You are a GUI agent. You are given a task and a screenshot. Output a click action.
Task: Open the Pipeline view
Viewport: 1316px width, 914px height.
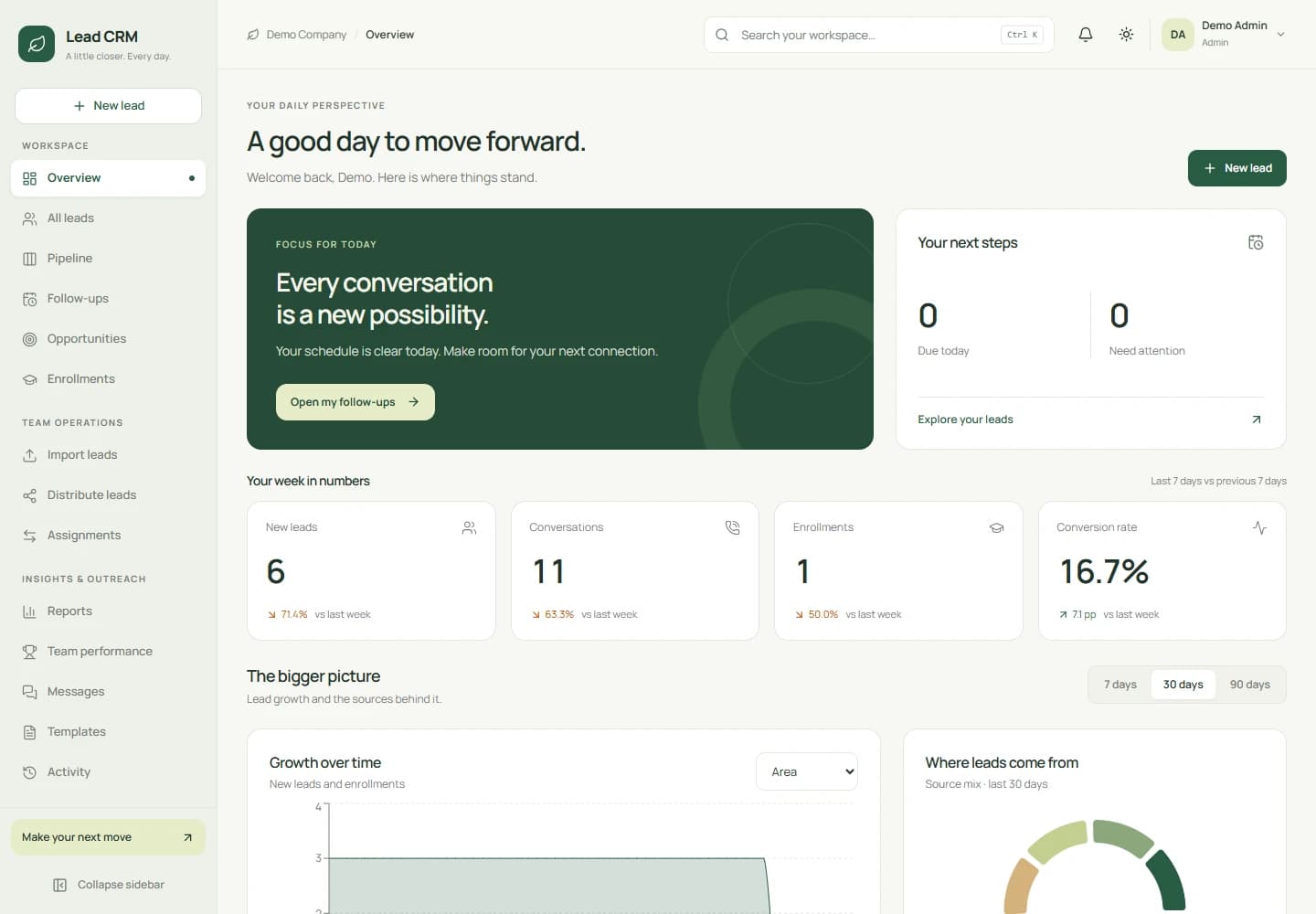coord(108,259)
